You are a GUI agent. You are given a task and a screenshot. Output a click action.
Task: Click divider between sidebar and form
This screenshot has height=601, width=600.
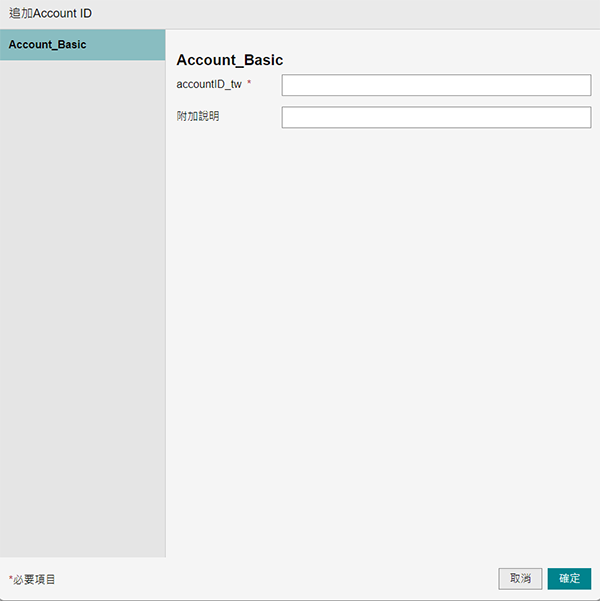tap(165, 300)
